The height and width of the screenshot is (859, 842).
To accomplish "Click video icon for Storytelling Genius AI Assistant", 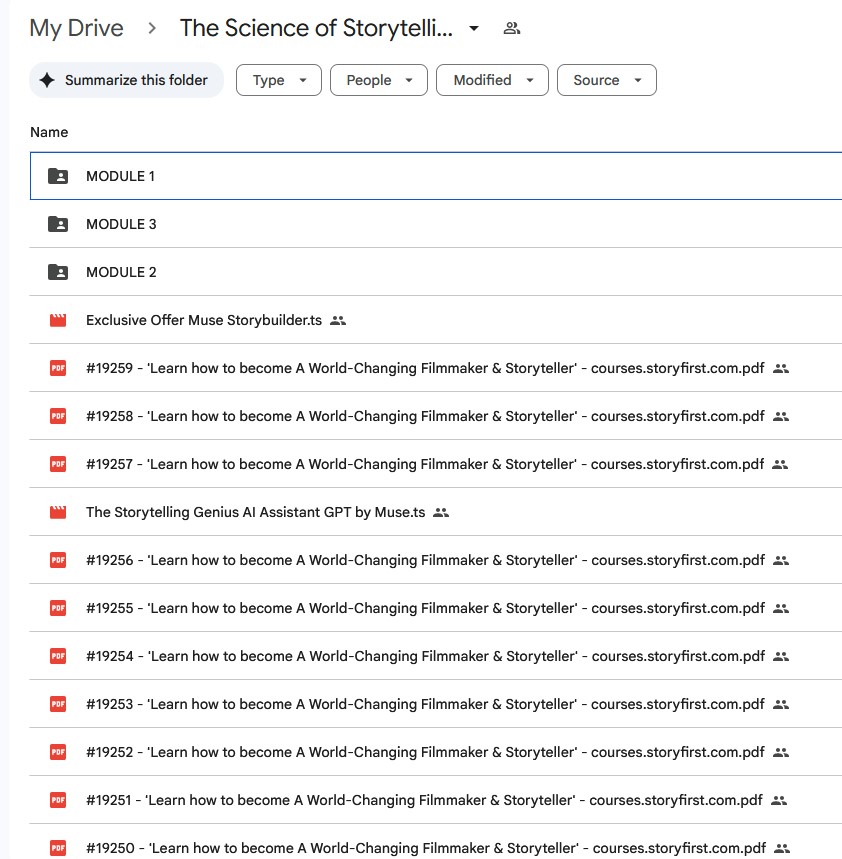I will [x=58, y=512].
